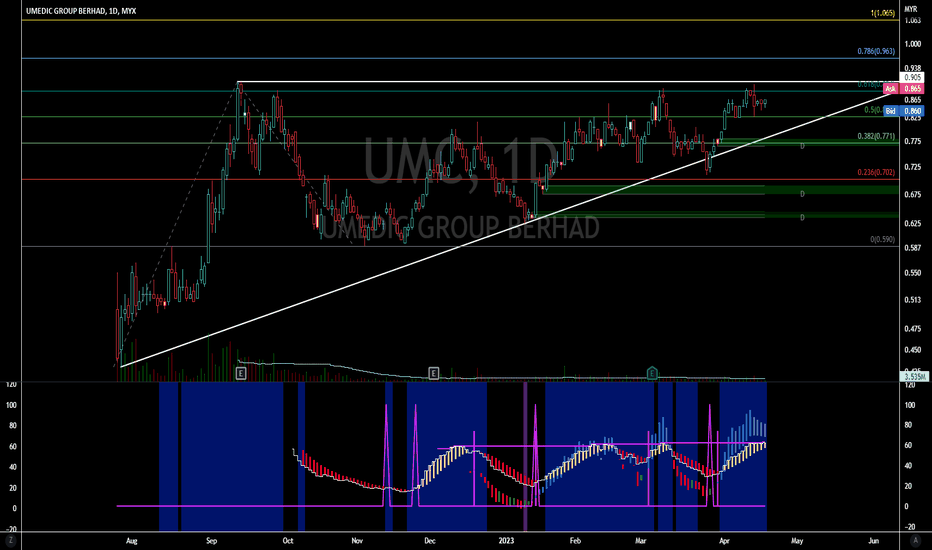Click the lowest D marker near 0.625
This screenshot has height=550, width=932.
pyautogui.click(x=802, y=218)
